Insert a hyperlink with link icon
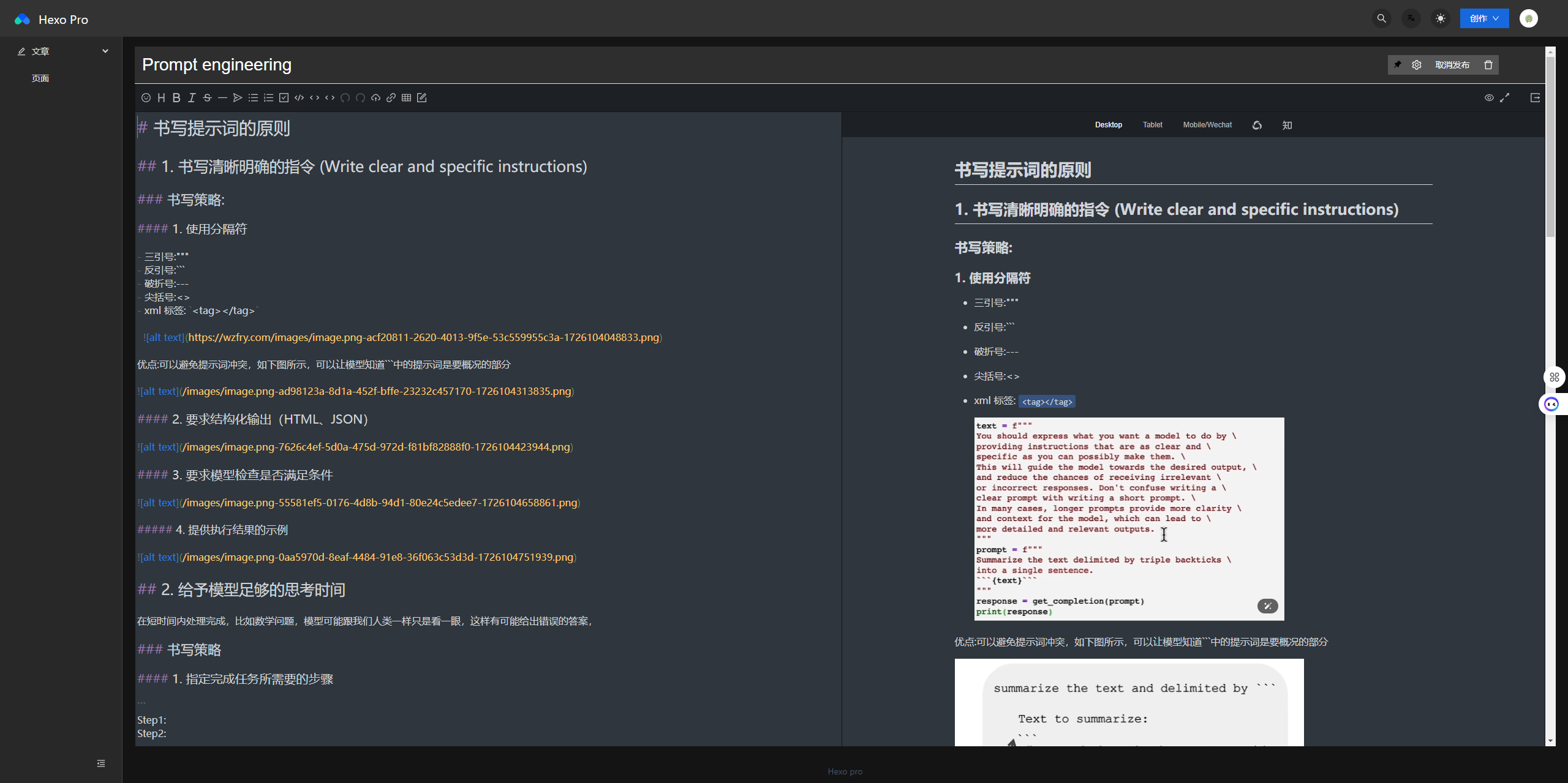1568x783 pixels. 391,98
